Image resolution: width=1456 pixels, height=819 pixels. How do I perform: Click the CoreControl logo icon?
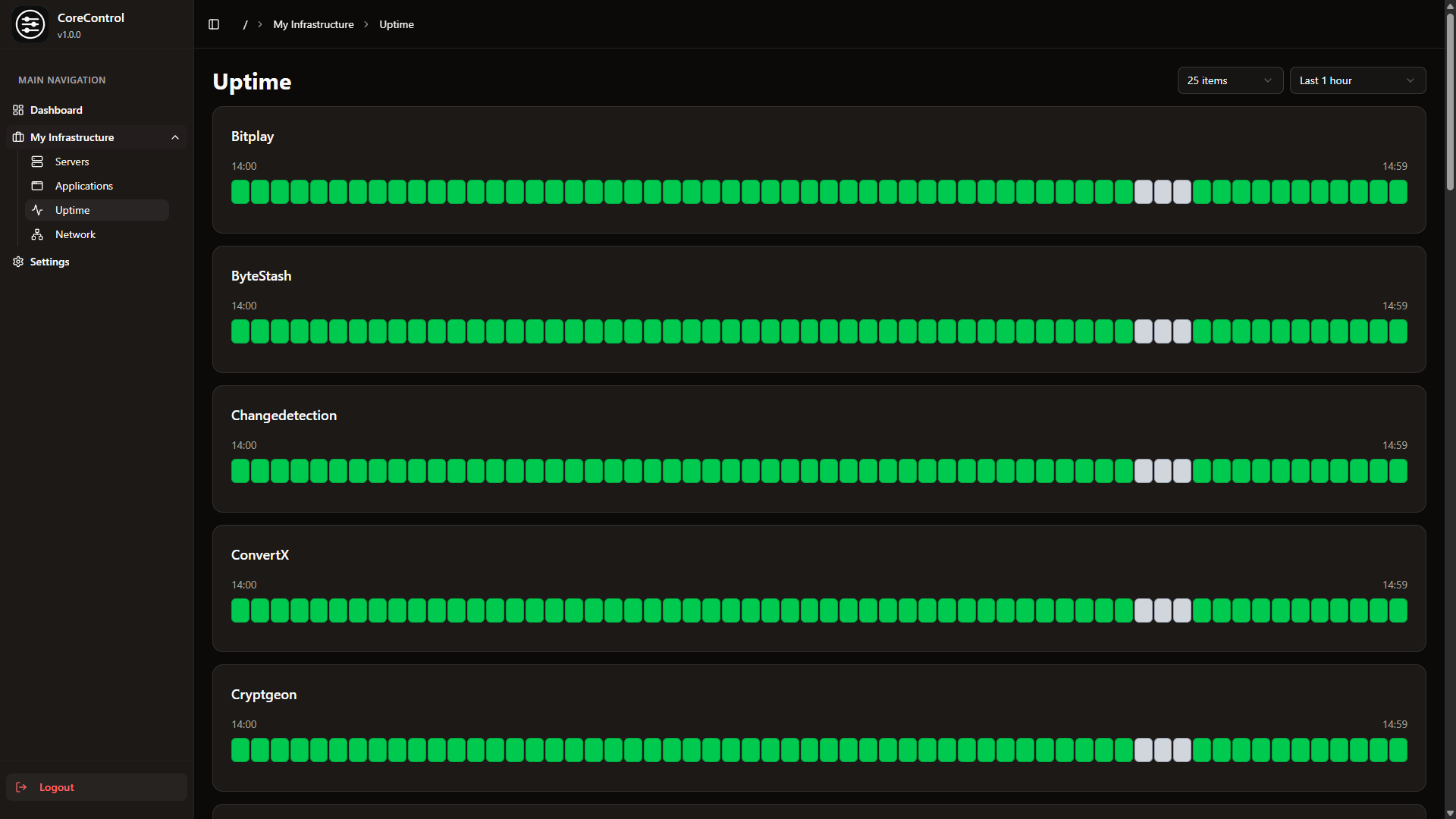click(30, 24)
